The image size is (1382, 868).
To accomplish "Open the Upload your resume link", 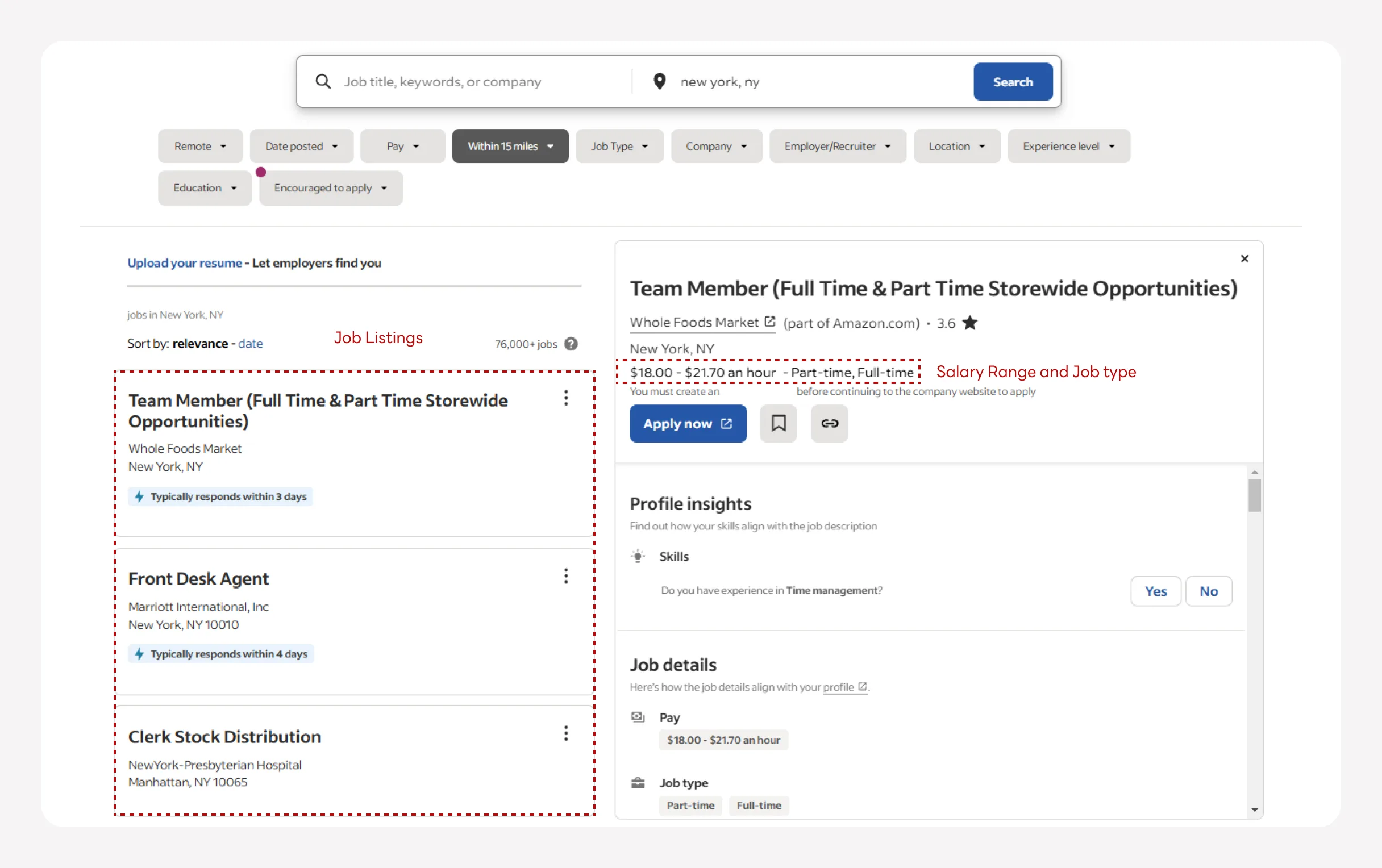I will (x=184, y=263).
